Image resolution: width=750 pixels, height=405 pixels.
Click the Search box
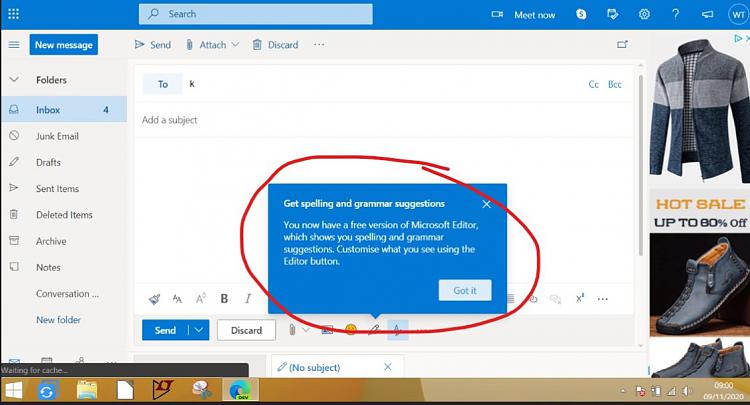tap(256, 14)
